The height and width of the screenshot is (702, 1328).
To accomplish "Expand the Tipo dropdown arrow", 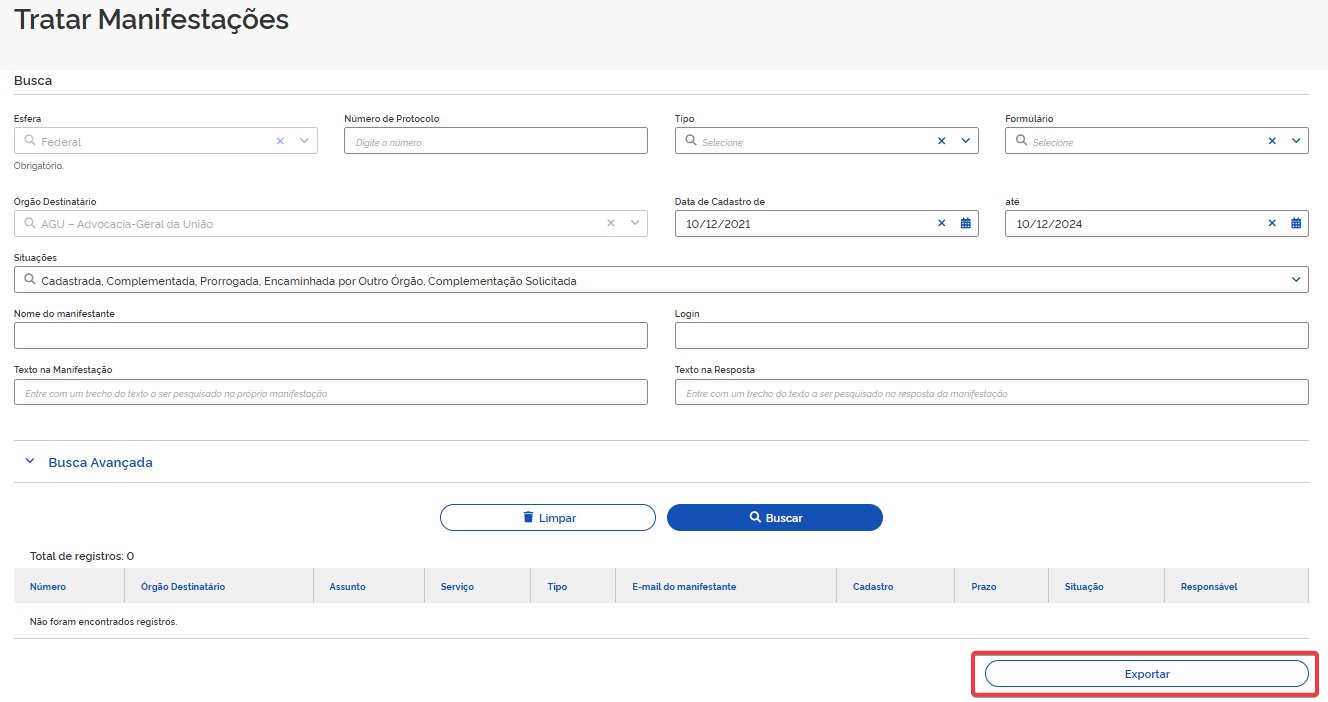I will click(x=966, y=141).
